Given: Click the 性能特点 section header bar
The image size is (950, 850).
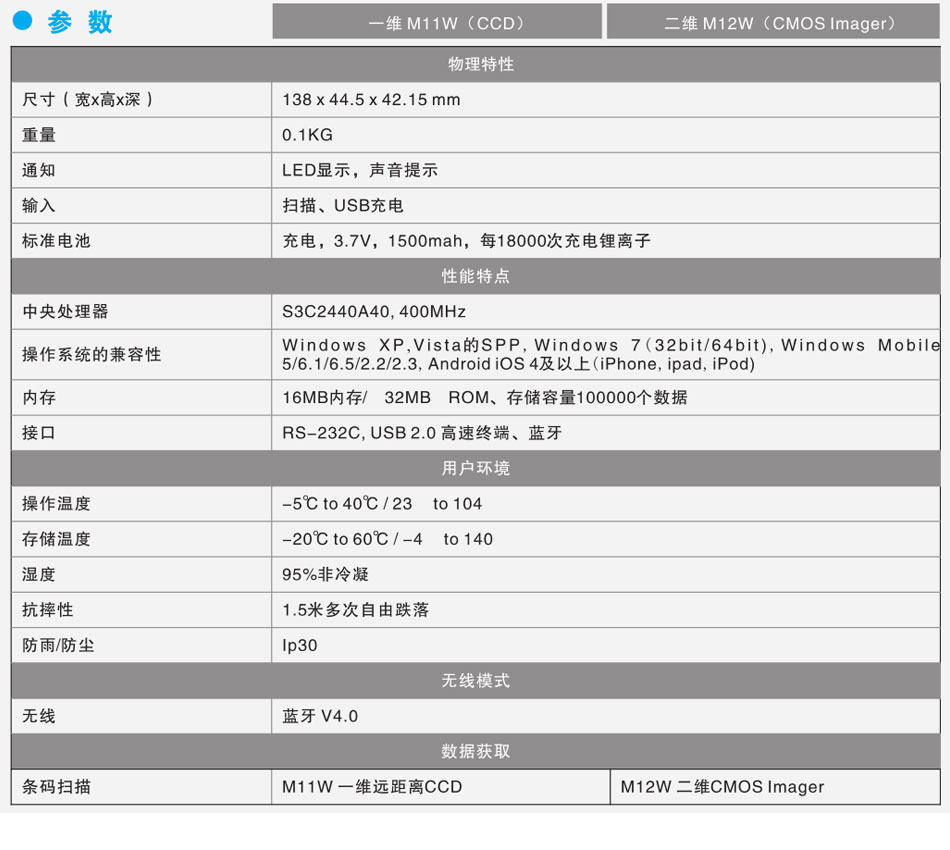Looking at the screenshot, I should click(476, 276).
